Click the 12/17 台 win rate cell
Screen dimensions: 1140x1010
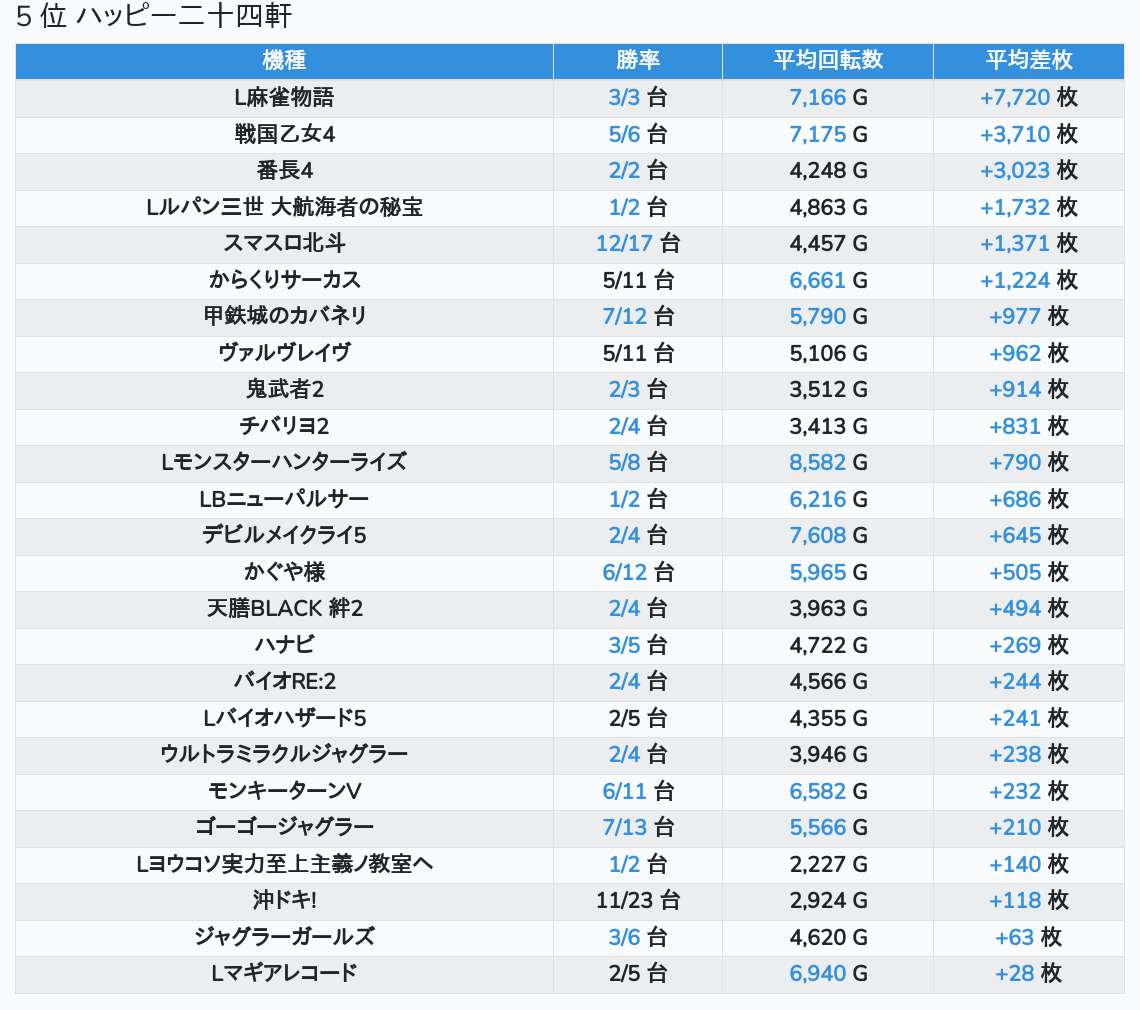point(638,244)
